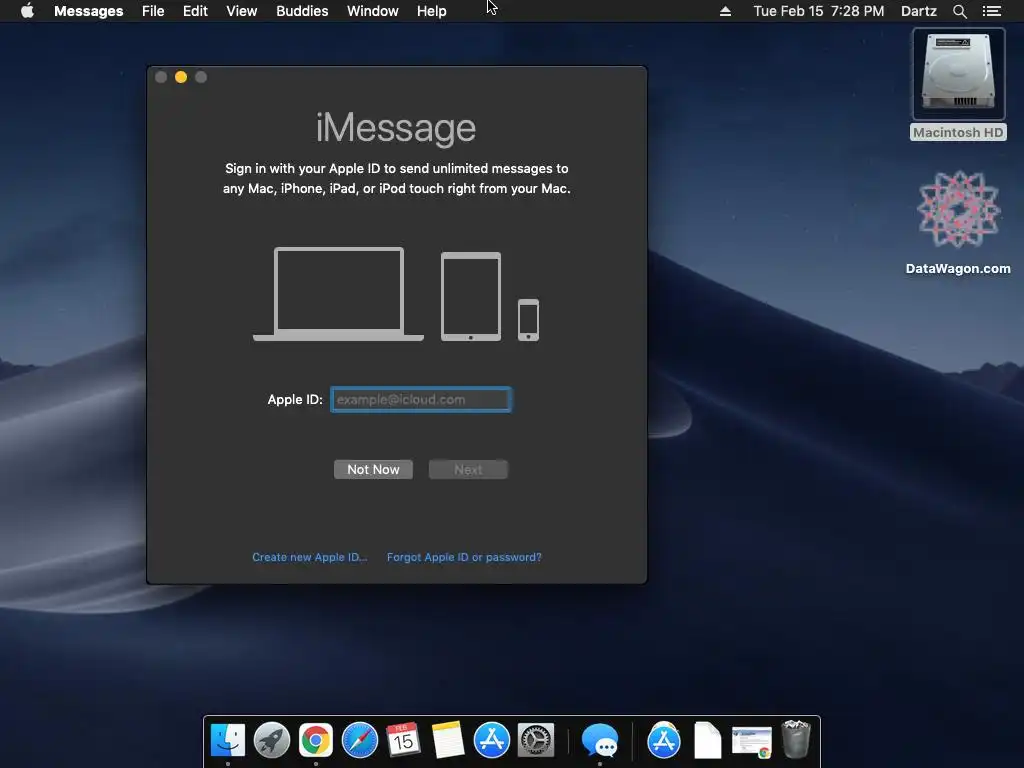The image size is (1024, 768).
Task: Minimize the iMessage window with the yellow button
Action: (x=181, y=77)
